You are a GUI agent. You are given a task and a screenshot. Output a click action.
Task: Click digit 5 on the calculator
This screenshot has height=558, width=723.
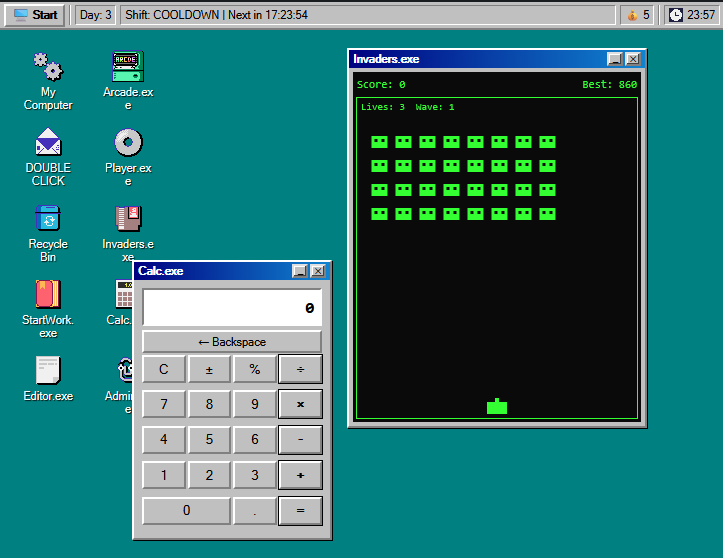coord(209,439)
